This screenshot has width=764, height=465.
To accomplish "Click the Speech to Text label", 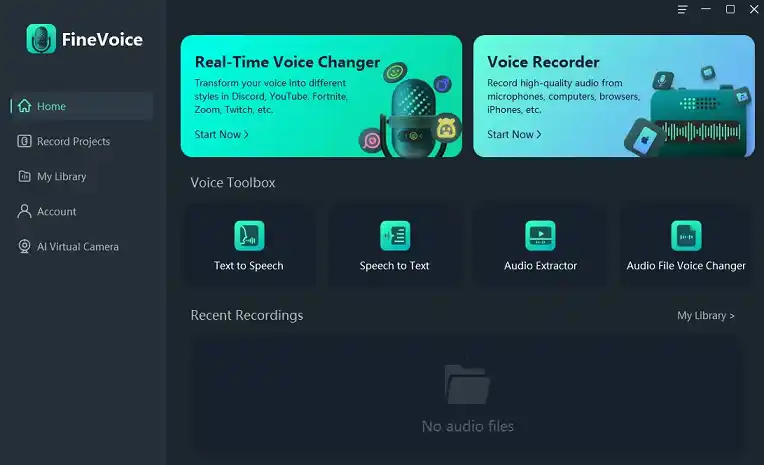I will click(394, 266).
